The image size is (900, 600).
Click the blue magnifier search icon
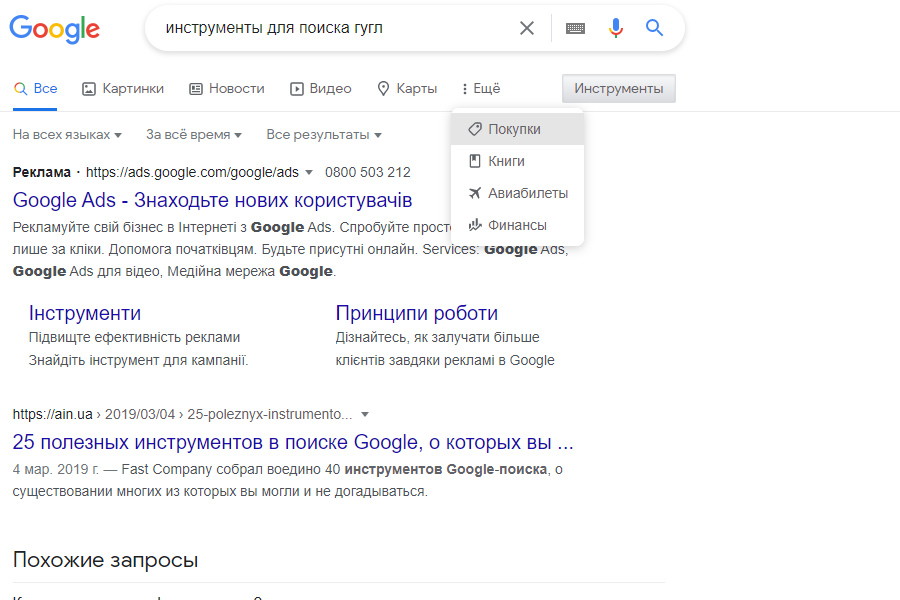click(x=655, y=28)
